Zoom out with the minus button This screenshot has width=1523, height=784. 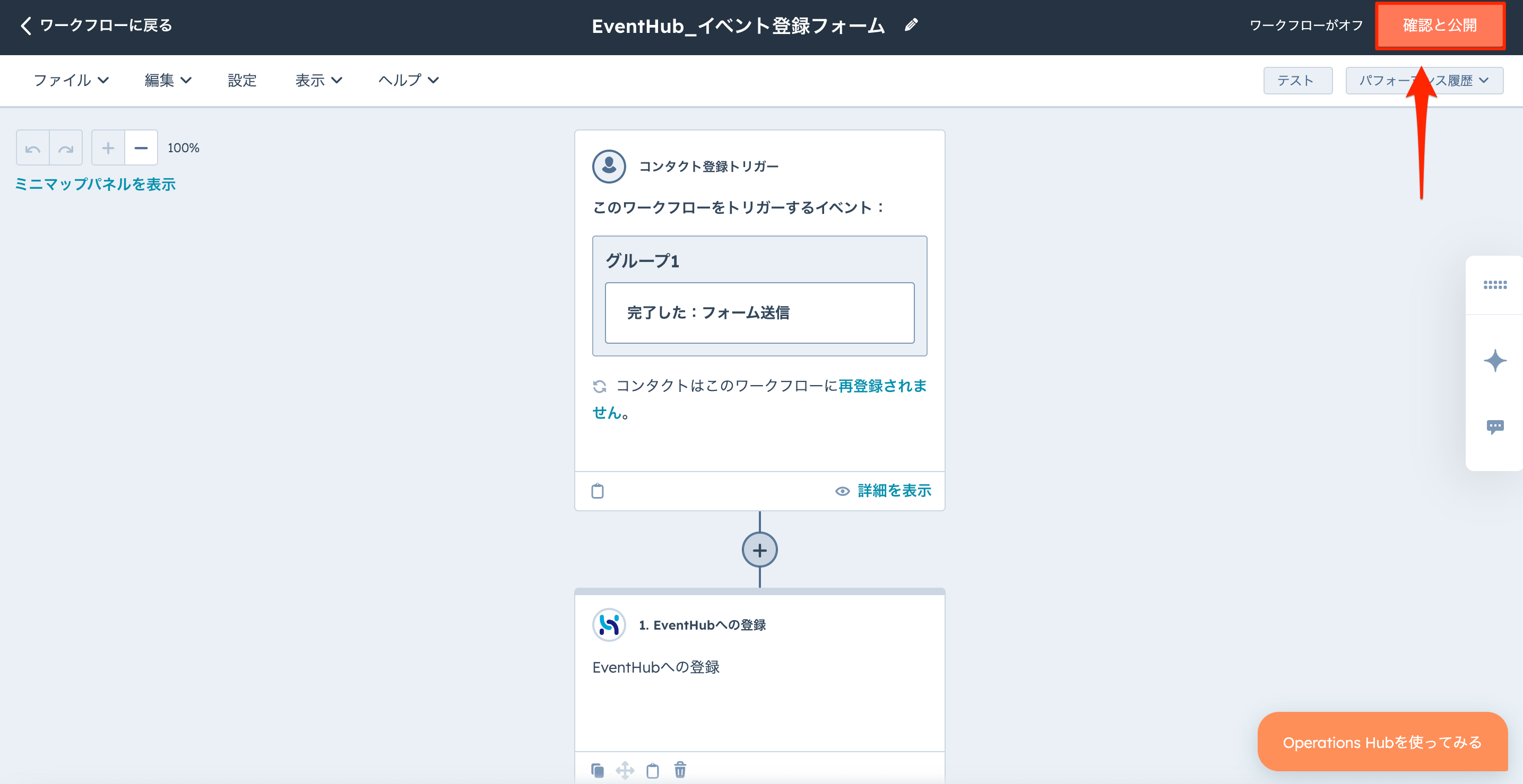[x=141, y=147]
